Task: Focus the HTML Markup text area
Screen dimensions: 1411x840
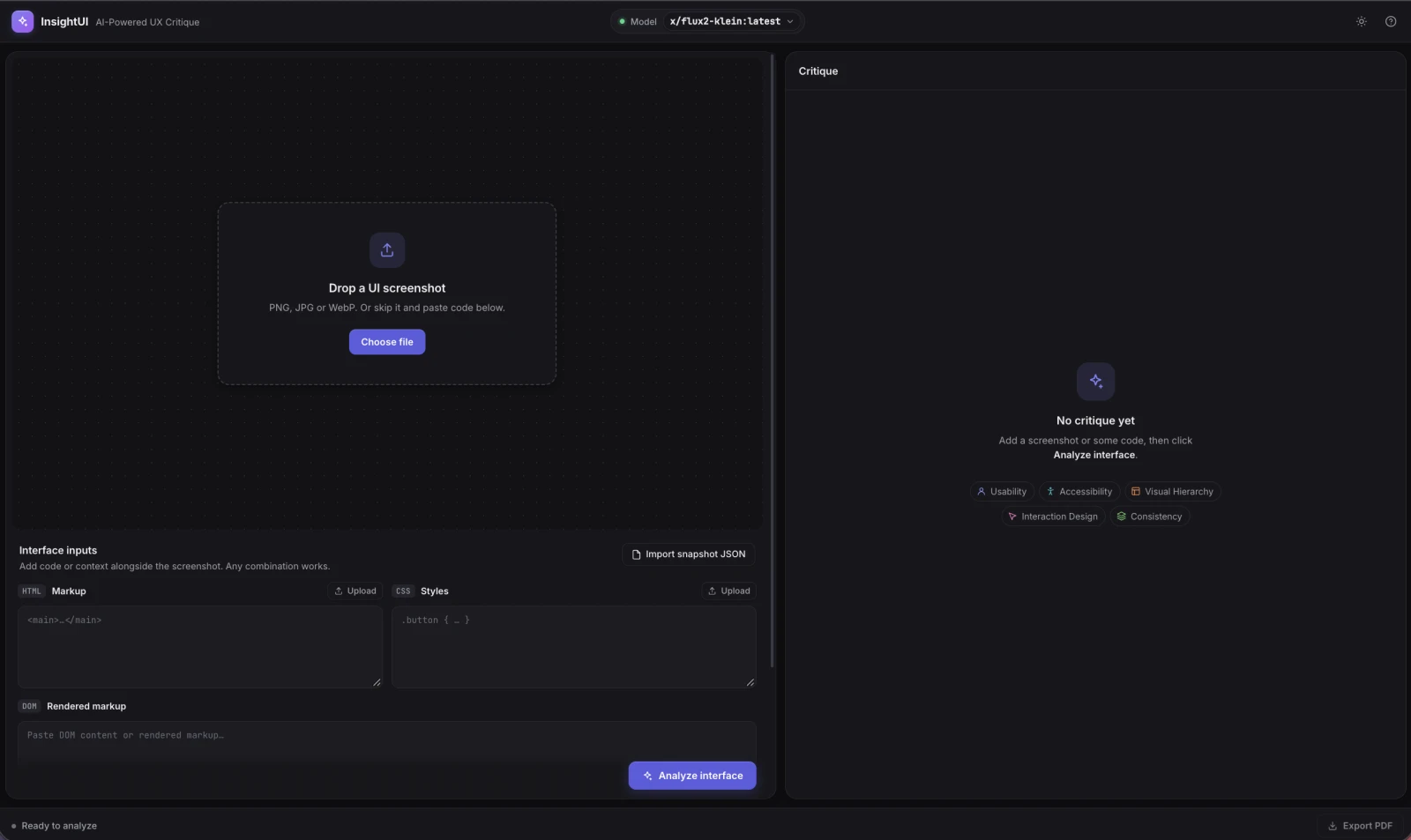Action: (x=200, y=646)
